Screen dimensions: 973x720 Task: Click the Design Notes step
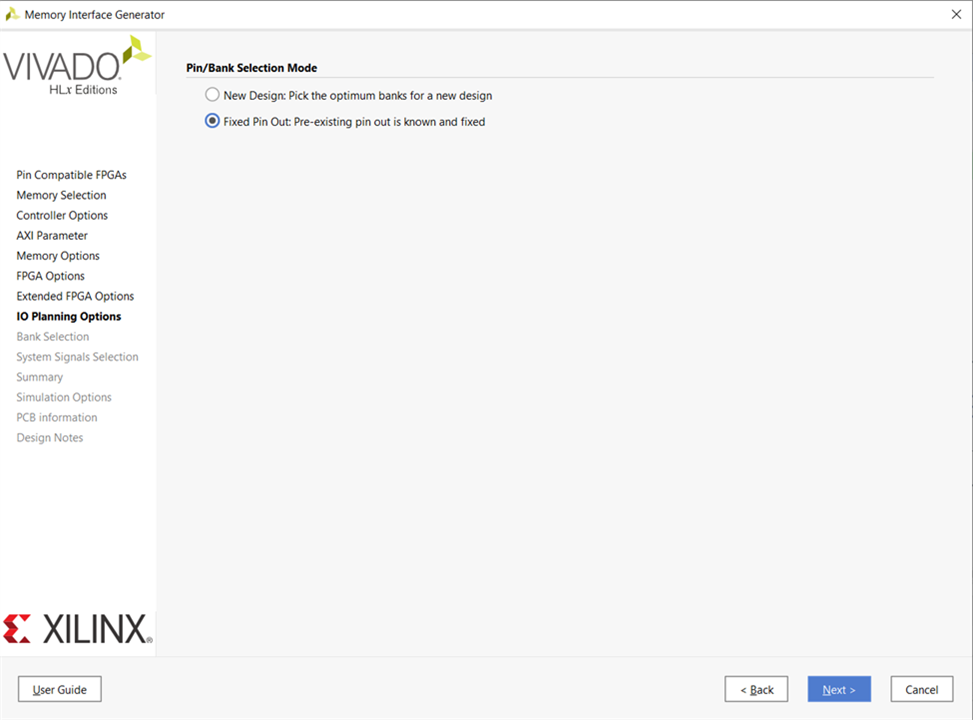[50, 438]
